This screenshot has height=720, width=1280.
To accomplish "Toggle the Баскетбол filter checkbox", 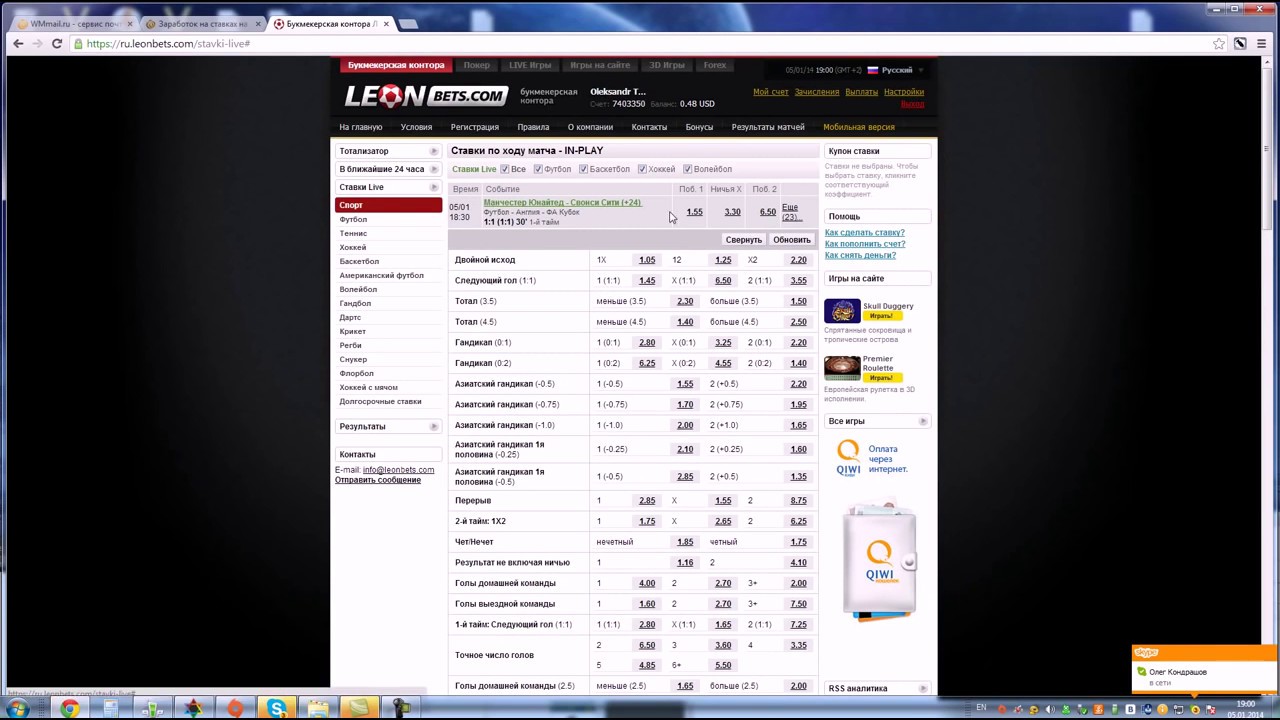I will [583, 169].
